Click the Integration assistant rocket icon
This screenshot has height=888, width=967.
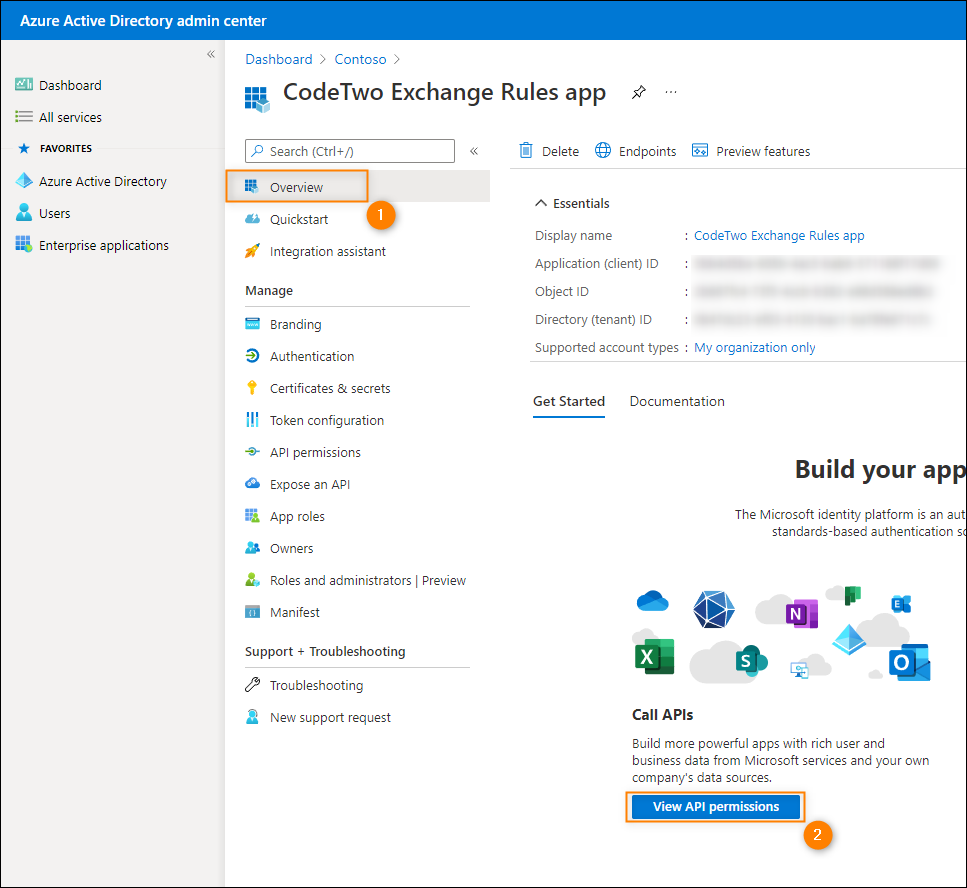click(x=252, y=251)
